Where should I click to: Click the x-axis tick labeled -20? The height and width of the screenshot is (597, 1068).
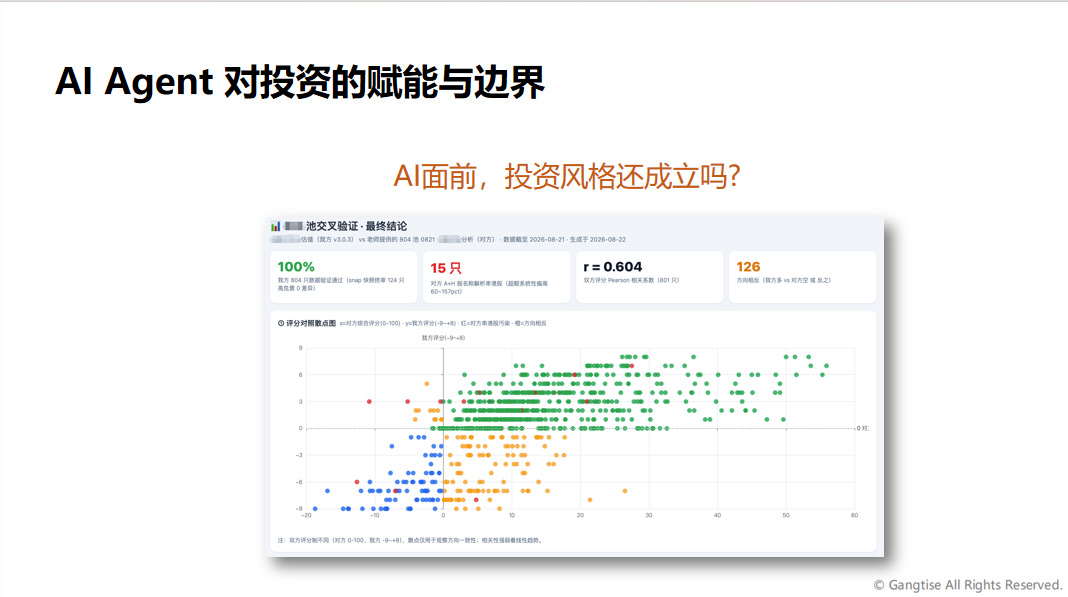point(306,515)
